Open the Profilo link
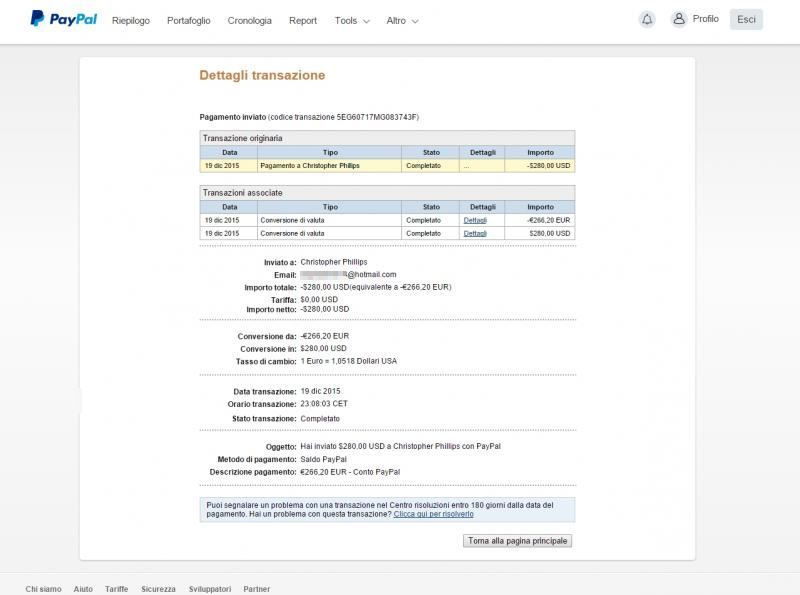 click(x=706, y=19)
